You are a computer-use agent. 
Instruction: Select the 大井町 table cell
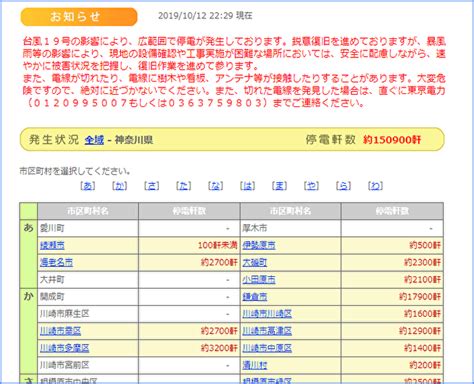88,280
